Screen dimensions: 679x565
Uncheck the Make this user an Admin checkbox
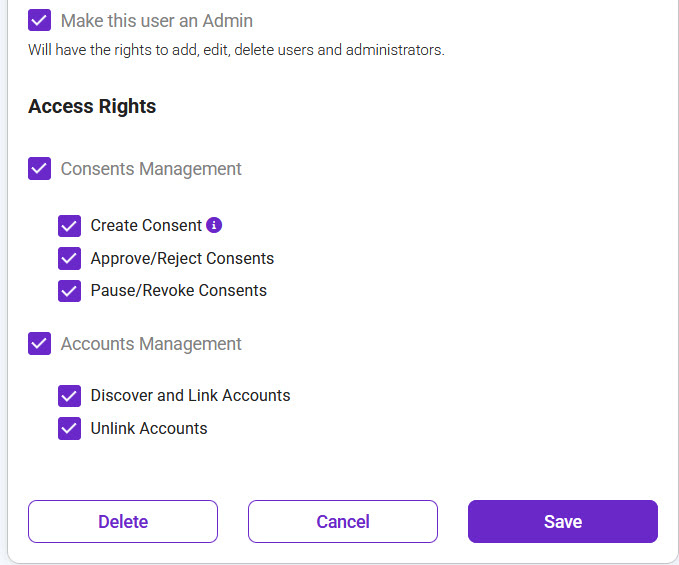coord(39,20)
